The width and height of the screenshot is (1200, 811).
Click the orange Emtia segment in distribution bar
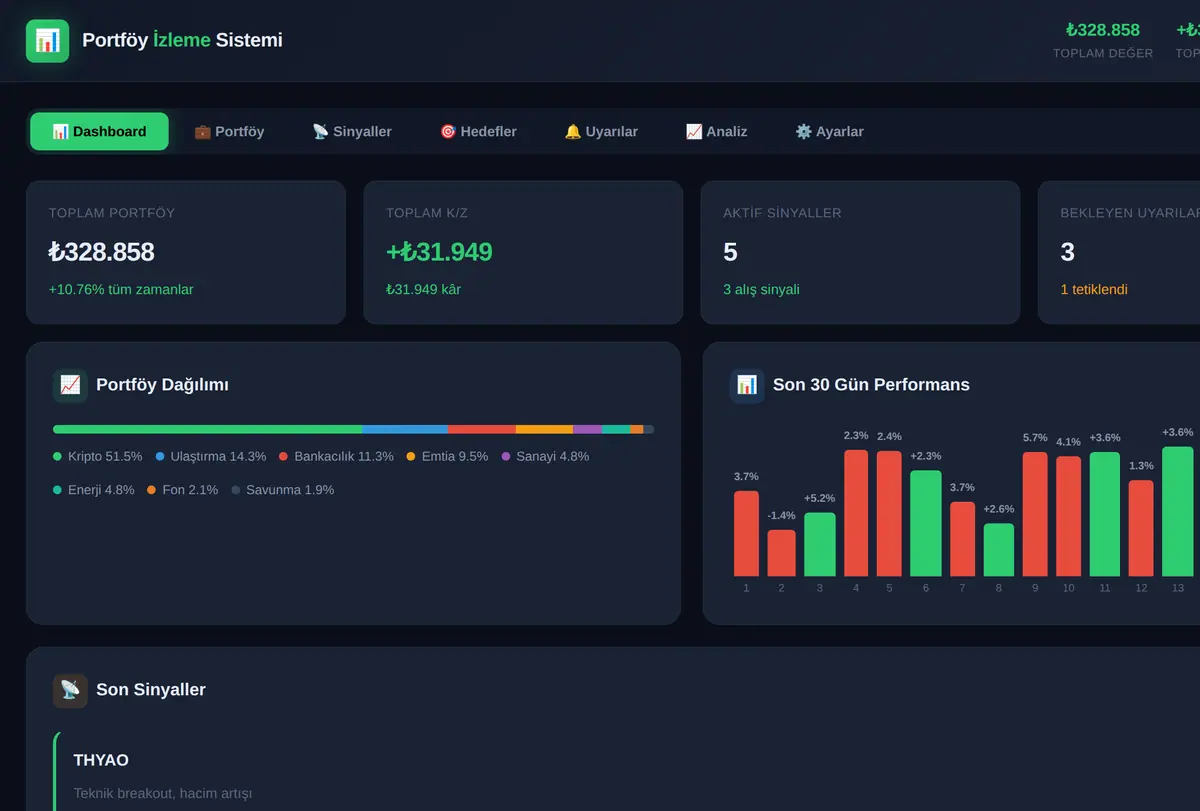(x=545, y=429)
